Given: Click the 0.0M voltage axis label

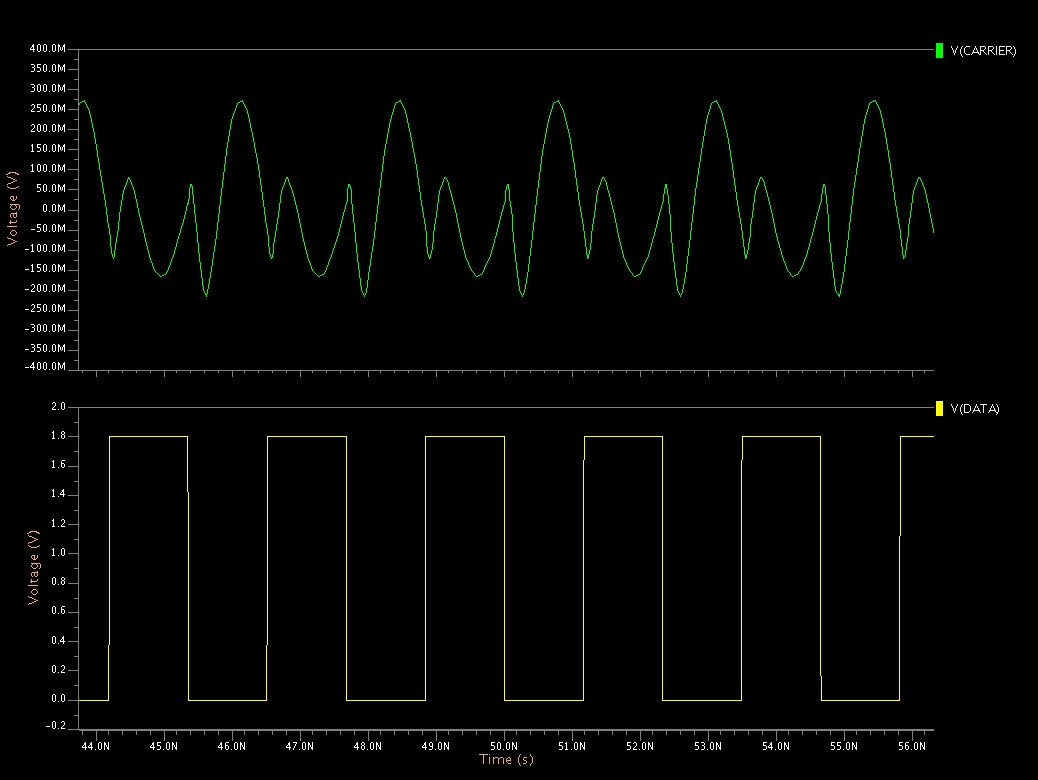Looking at the screenshot, I should pyautogui.click(x=54, y=209).
